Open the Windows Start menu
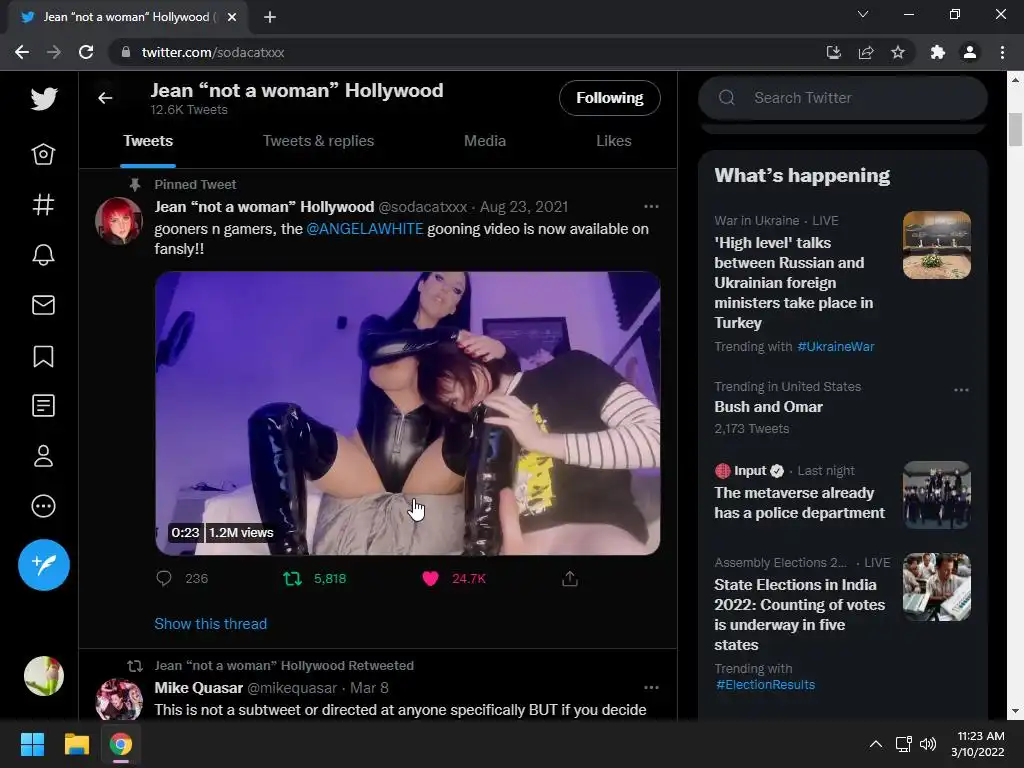 coord(32,744)
